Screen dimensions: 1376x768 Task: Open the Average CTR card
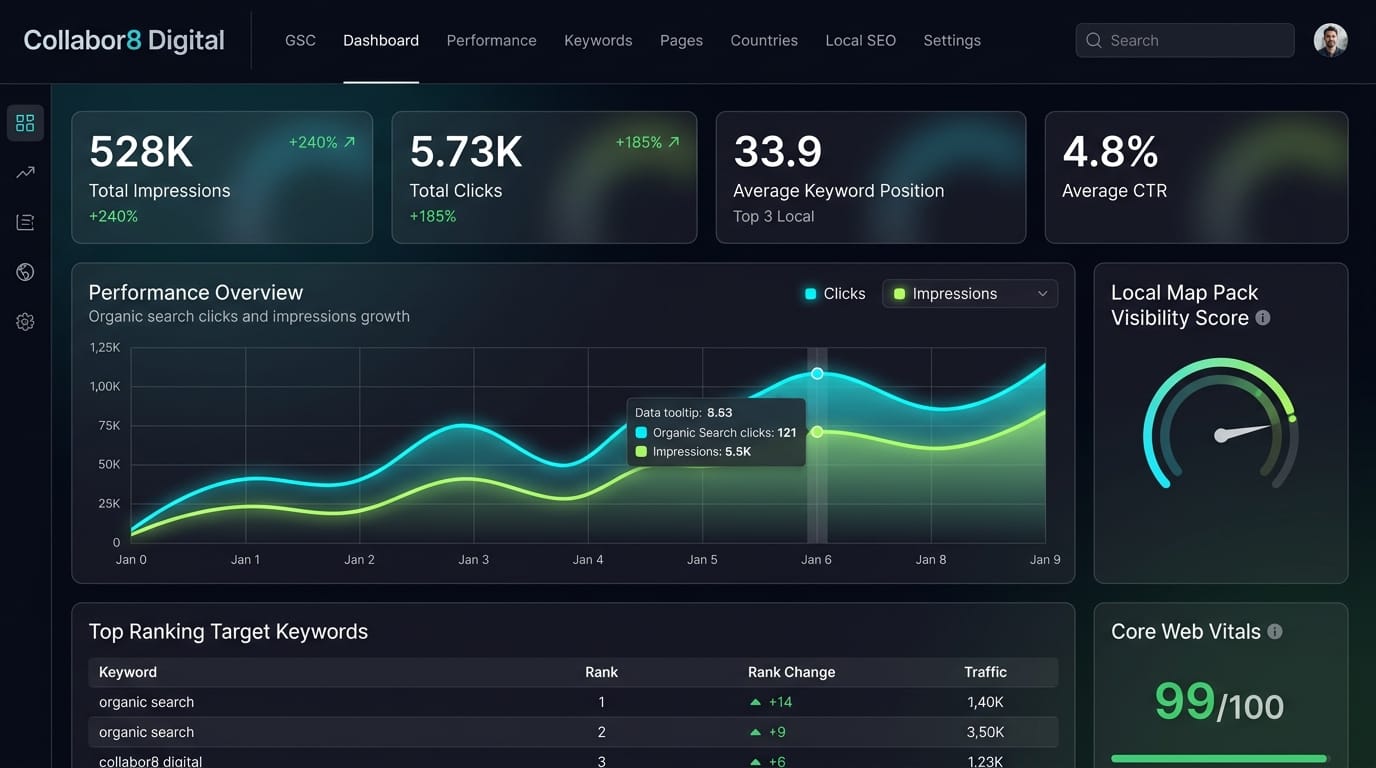pyautogui.click(x=1196, y=177)
